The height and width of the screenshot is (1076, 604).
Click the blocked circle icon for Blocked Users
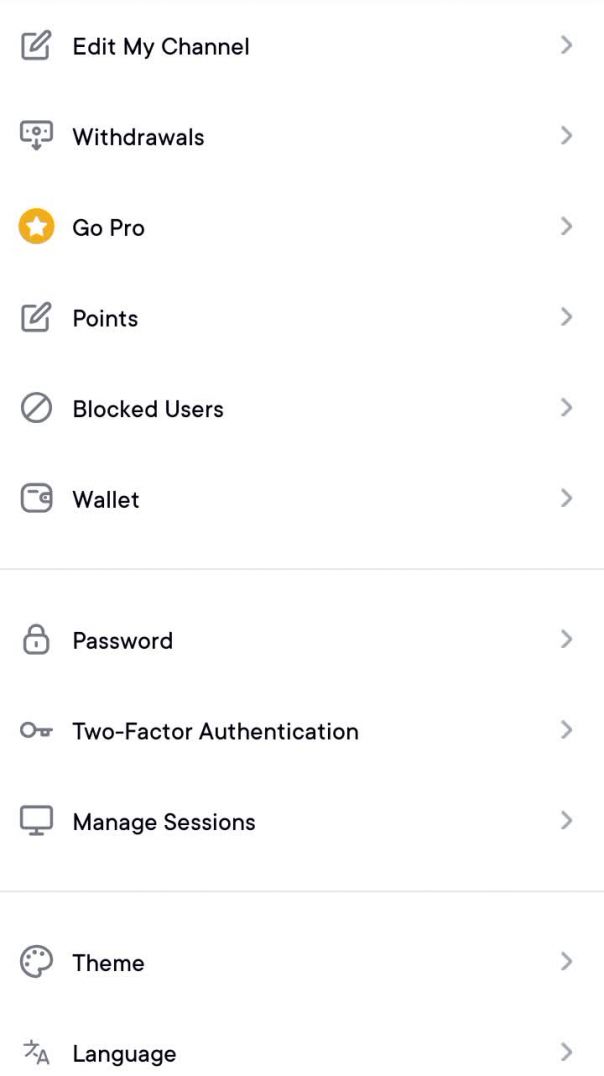36,409
